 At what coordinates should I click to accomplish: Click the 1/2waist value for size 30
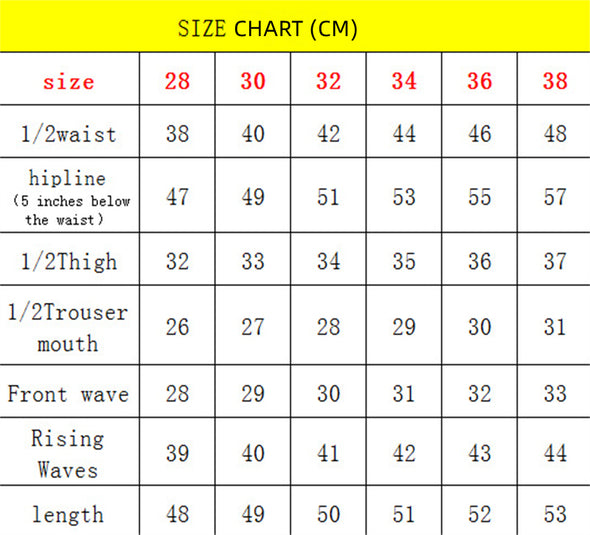point(253,134)
